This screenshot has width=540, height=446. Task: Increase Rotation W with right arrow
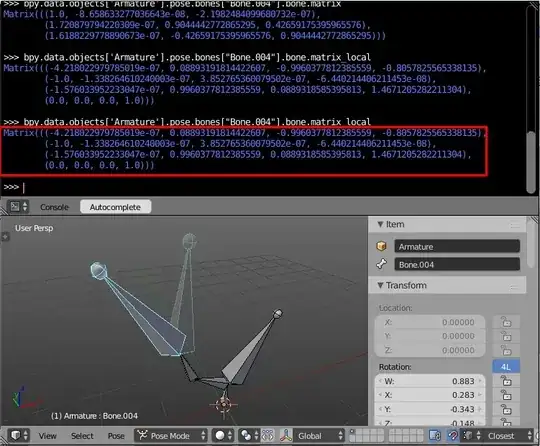coord(480,381)
